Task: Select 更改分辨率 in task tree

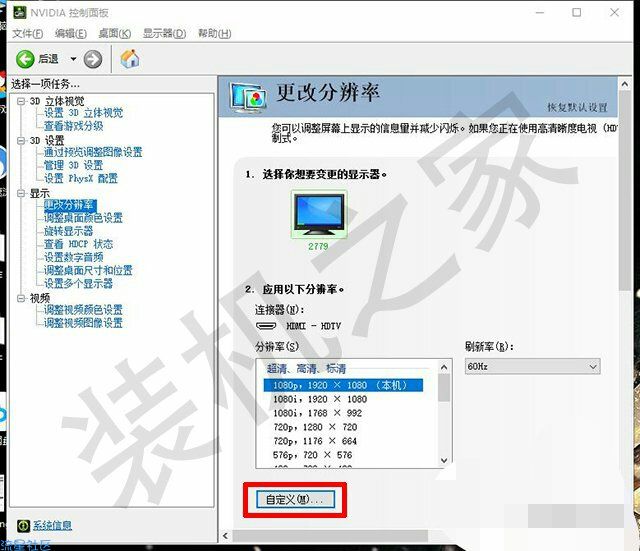Action: pyautogui.click(x=70, y=205)
